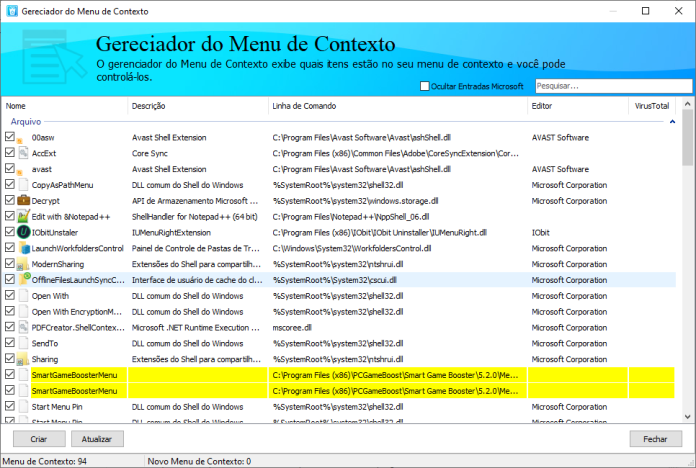The height and width of the screenshot is (468, 696).
Task: Click the windows.storage.dll command path
Action: (x=356, y=201)
